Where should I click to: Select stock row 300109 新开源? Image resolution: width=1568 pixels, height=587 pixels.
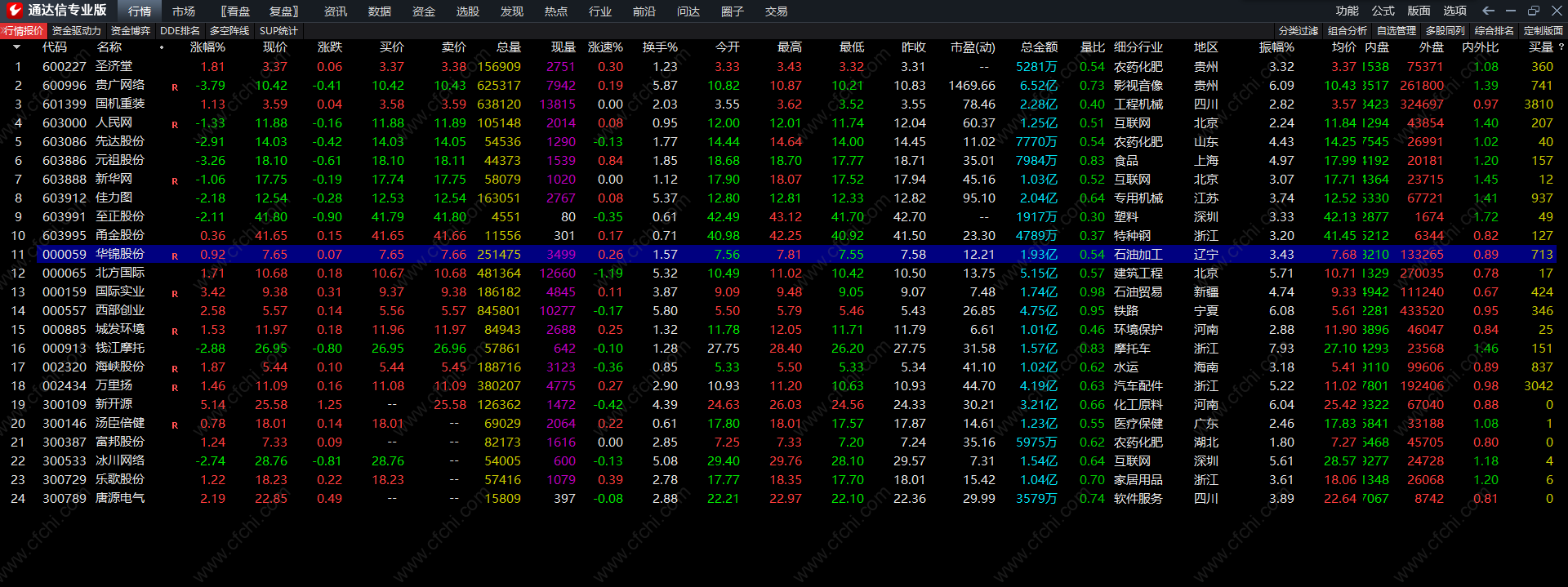click(780, 404)
